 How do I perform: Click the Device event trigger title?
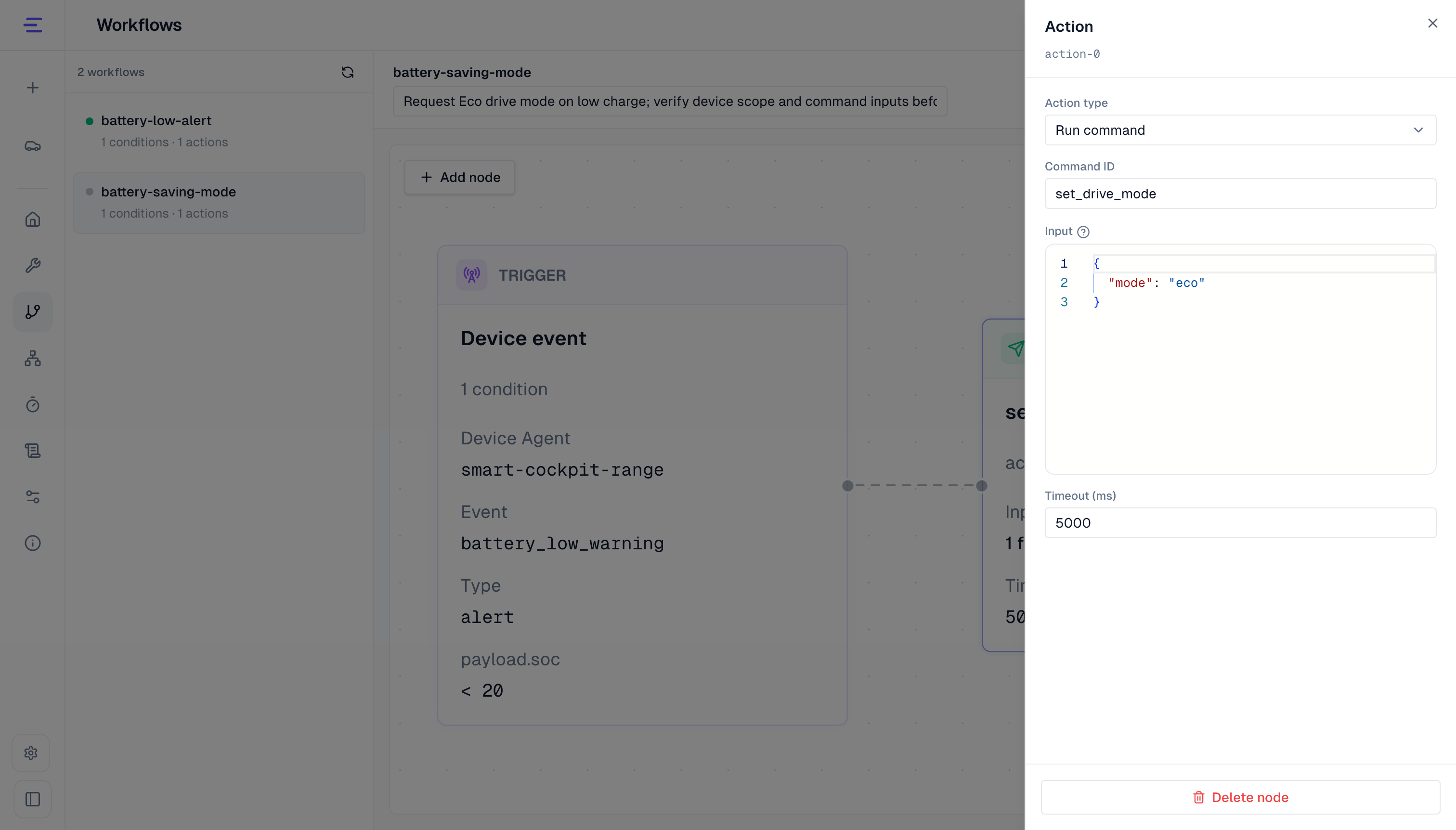coord(523,338)
